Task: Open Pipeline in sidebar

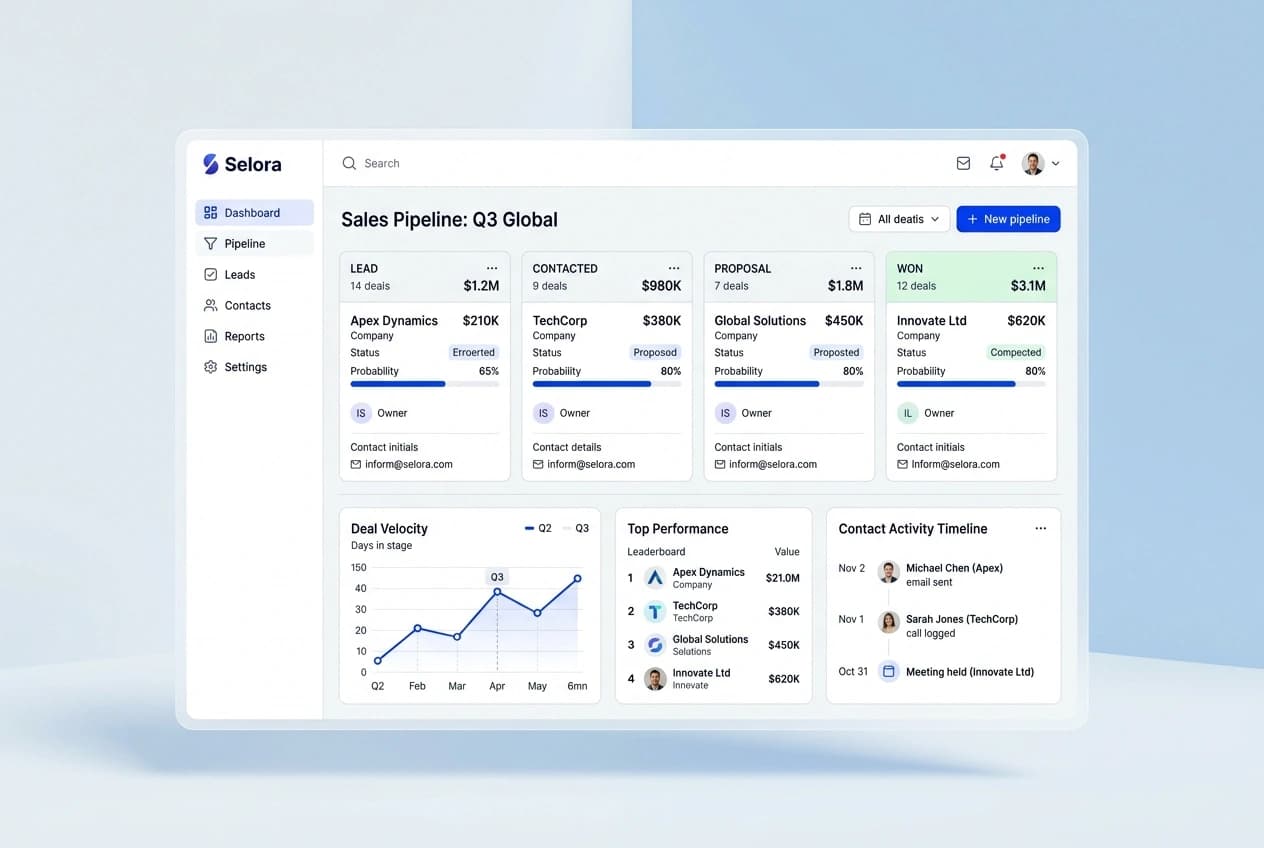Action: pyautogui.click(x=254, y=243)
